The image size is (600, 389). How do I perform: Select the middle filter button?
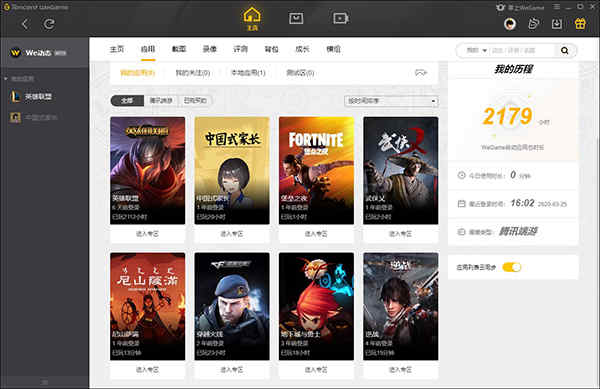[x=161, y=101]
